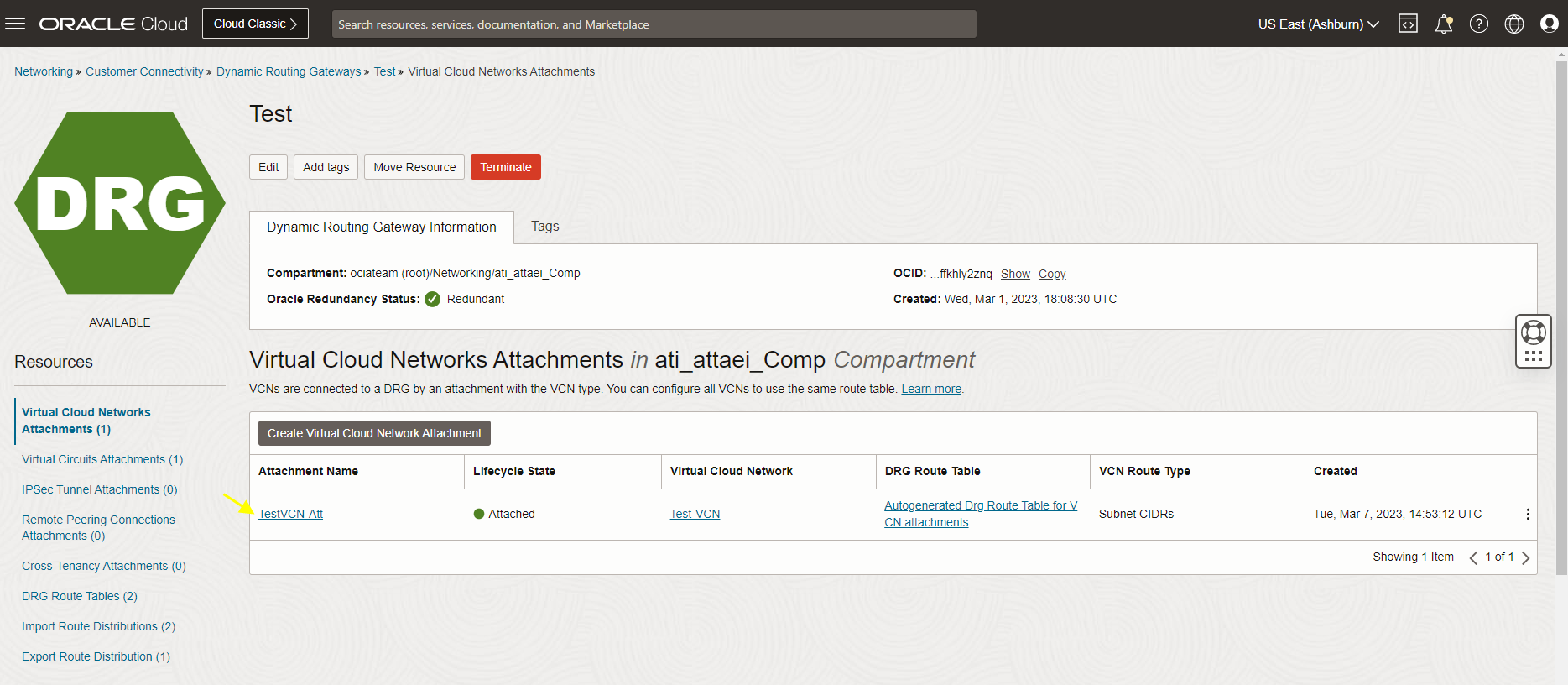Image resolution: width=1568 pixels, height=685 pixels.
Task: Select Import Route Distributions (2) resource
Action: pyautogui.click(x=99, y=626)
